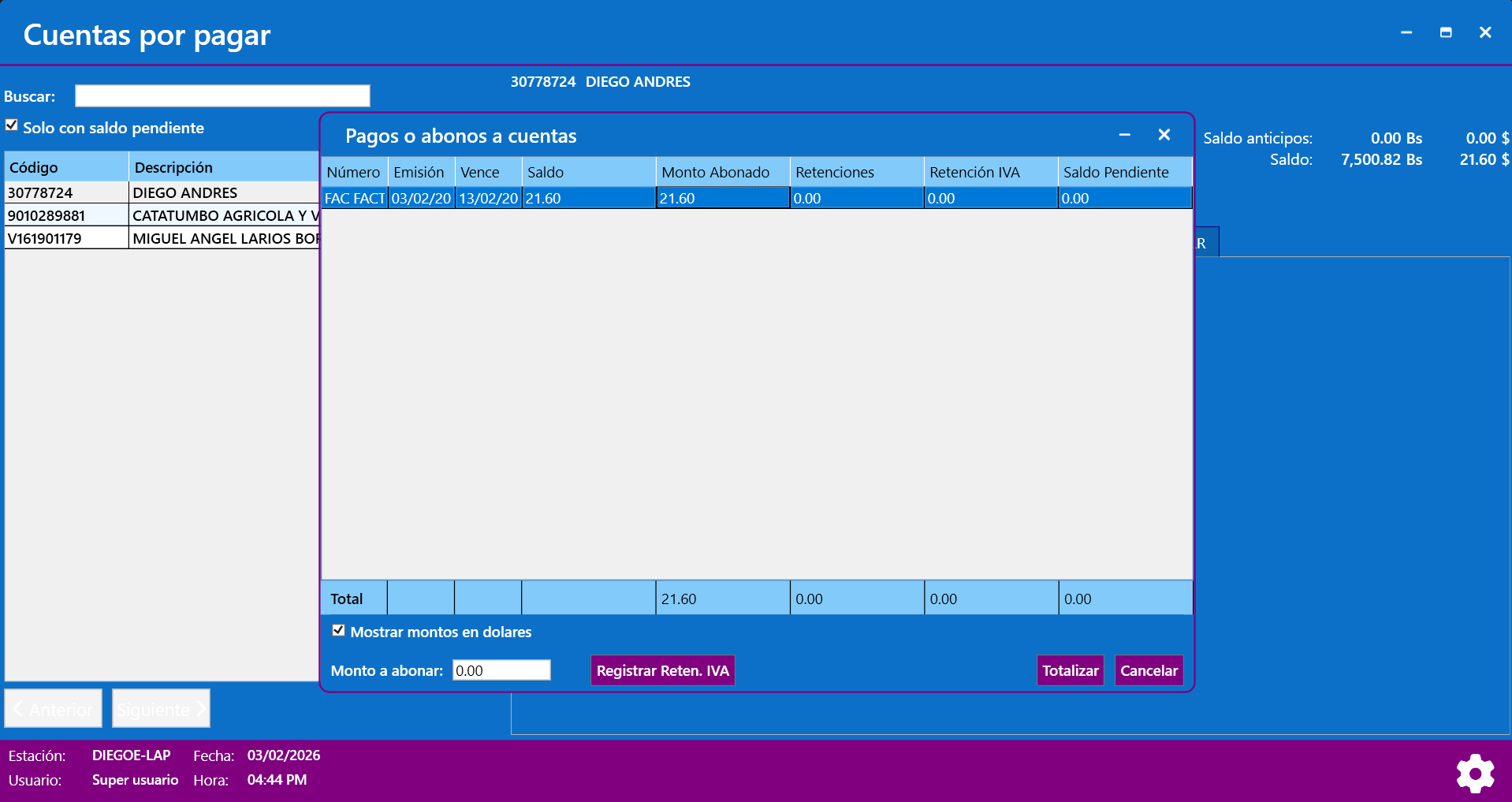
Task: Go back with the Anterior button
Action: [54, 709]
